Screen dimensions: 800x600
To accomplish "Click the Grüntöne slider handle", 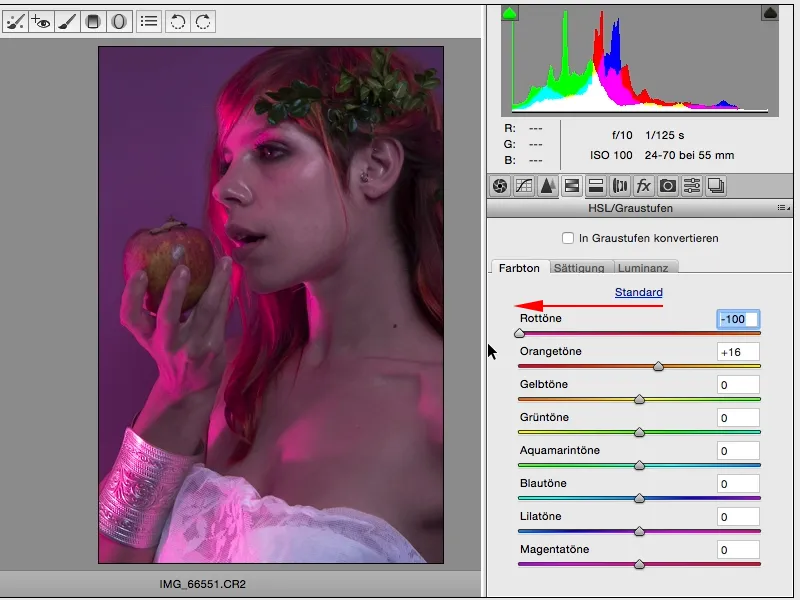I will 639,433.
